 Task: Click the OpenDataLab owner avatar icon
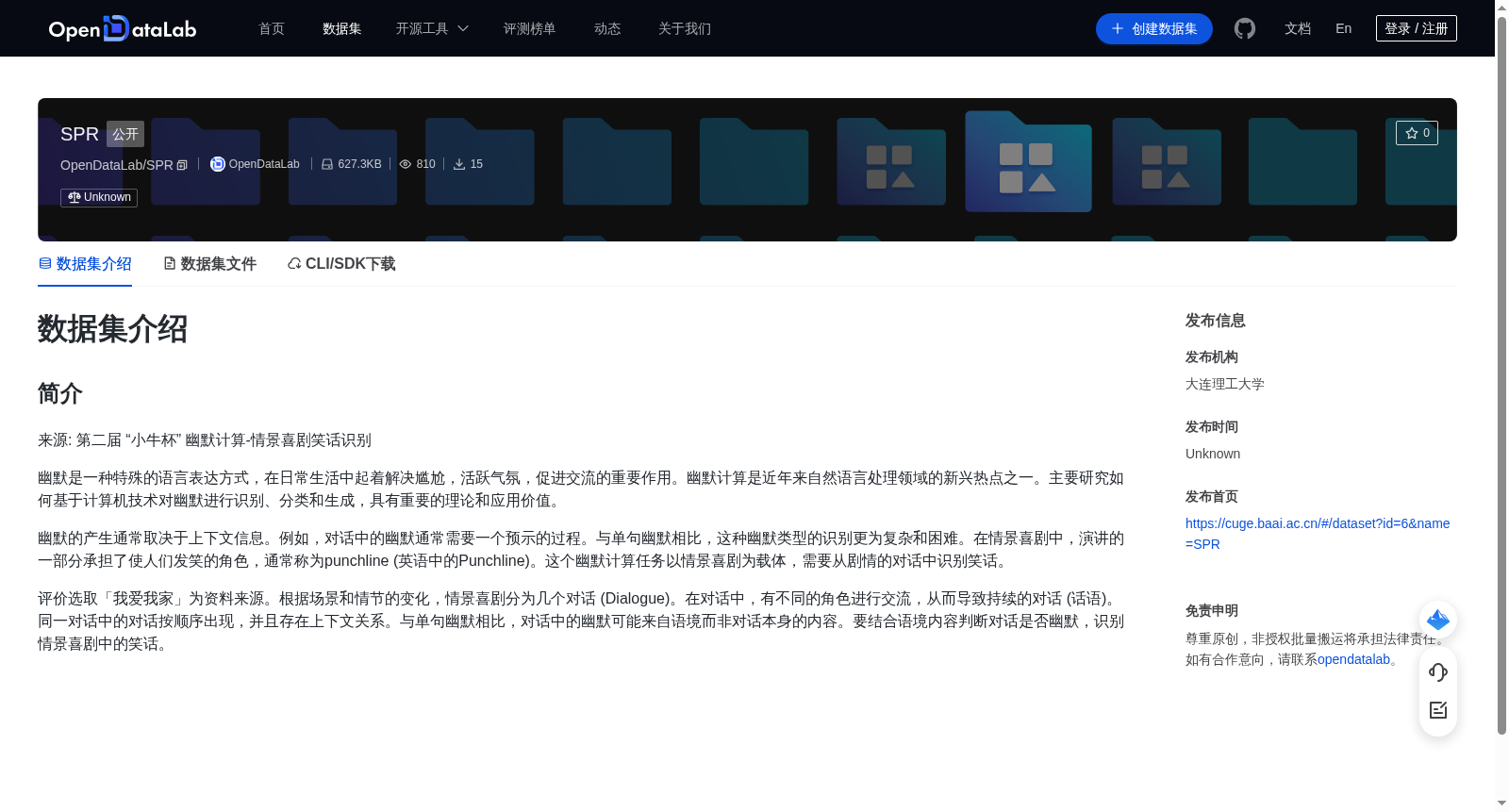click(217, 164)
